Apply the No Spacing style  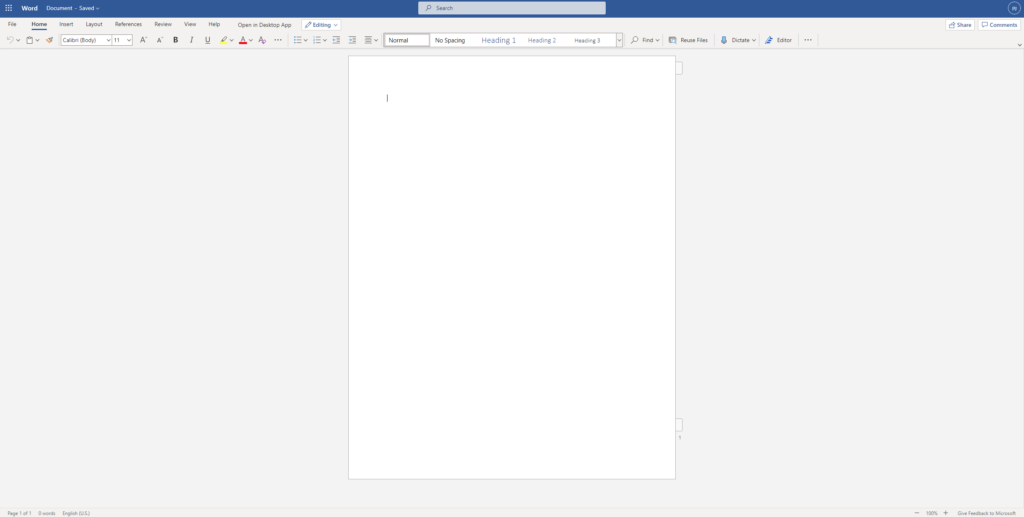tap(450, 40)
